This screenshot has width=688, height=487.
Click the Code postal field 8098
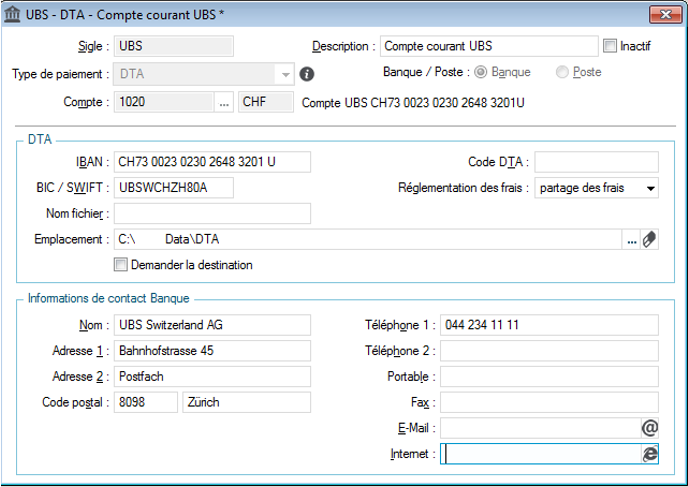coord(146,402)
